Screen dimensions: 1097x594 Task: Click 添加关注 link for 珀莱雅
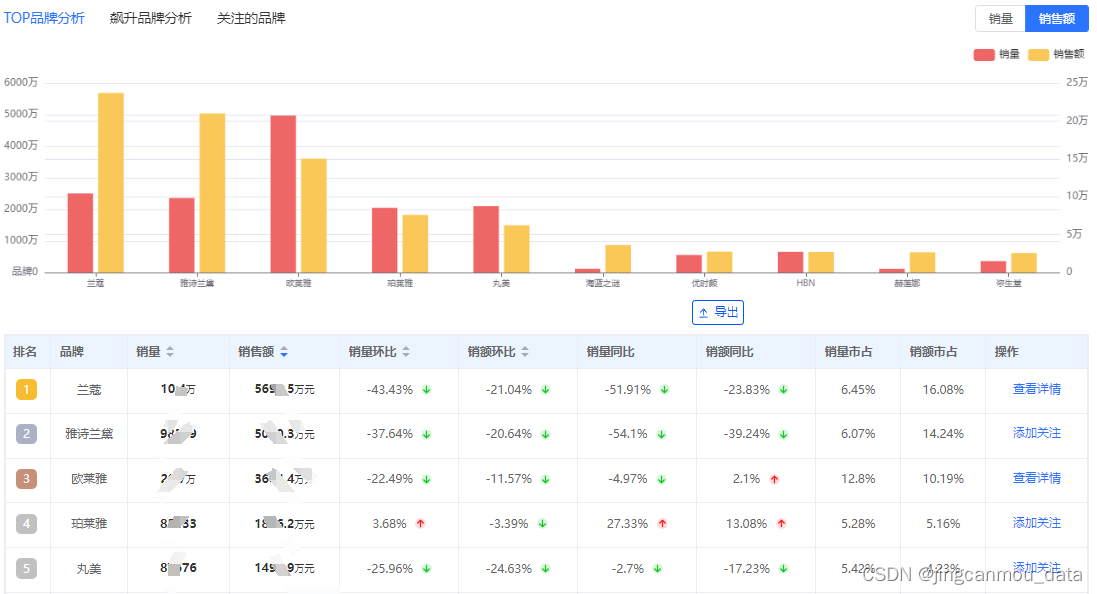point(1037,523)
